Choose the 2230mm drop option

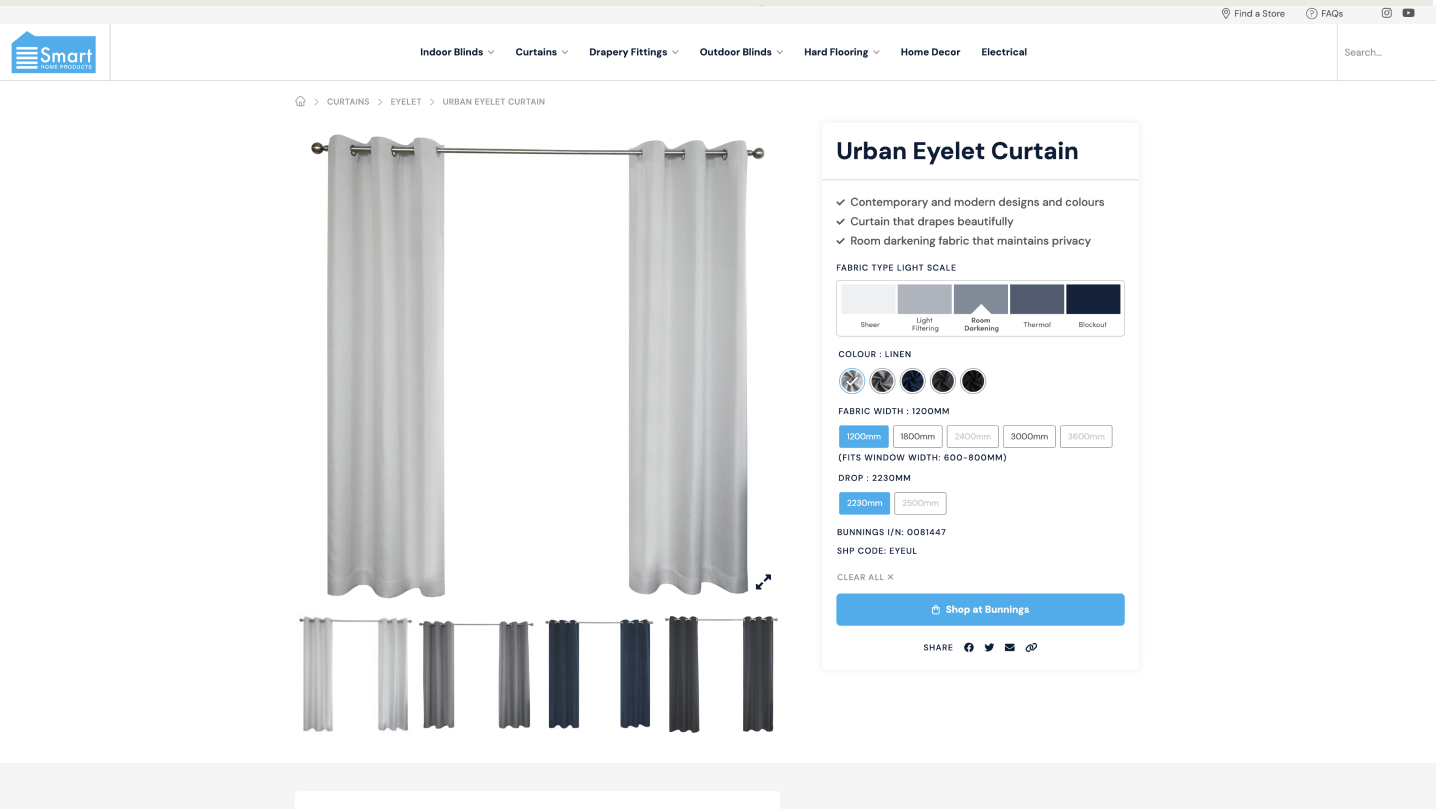pos(864,503)
